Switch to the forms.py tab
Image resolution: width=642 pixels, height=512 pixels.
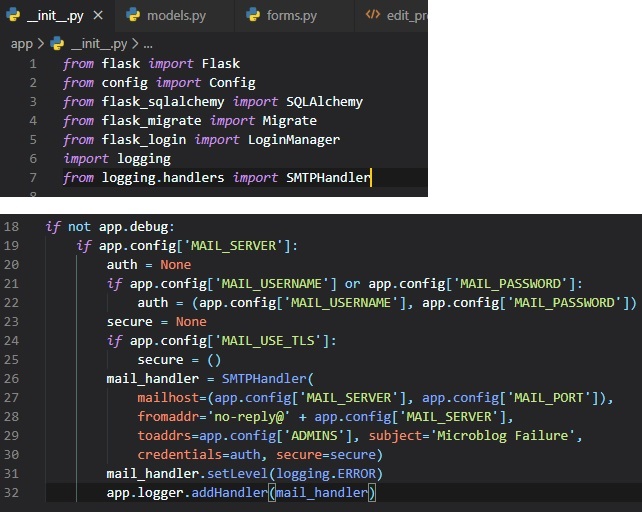(x=291, y=15)
